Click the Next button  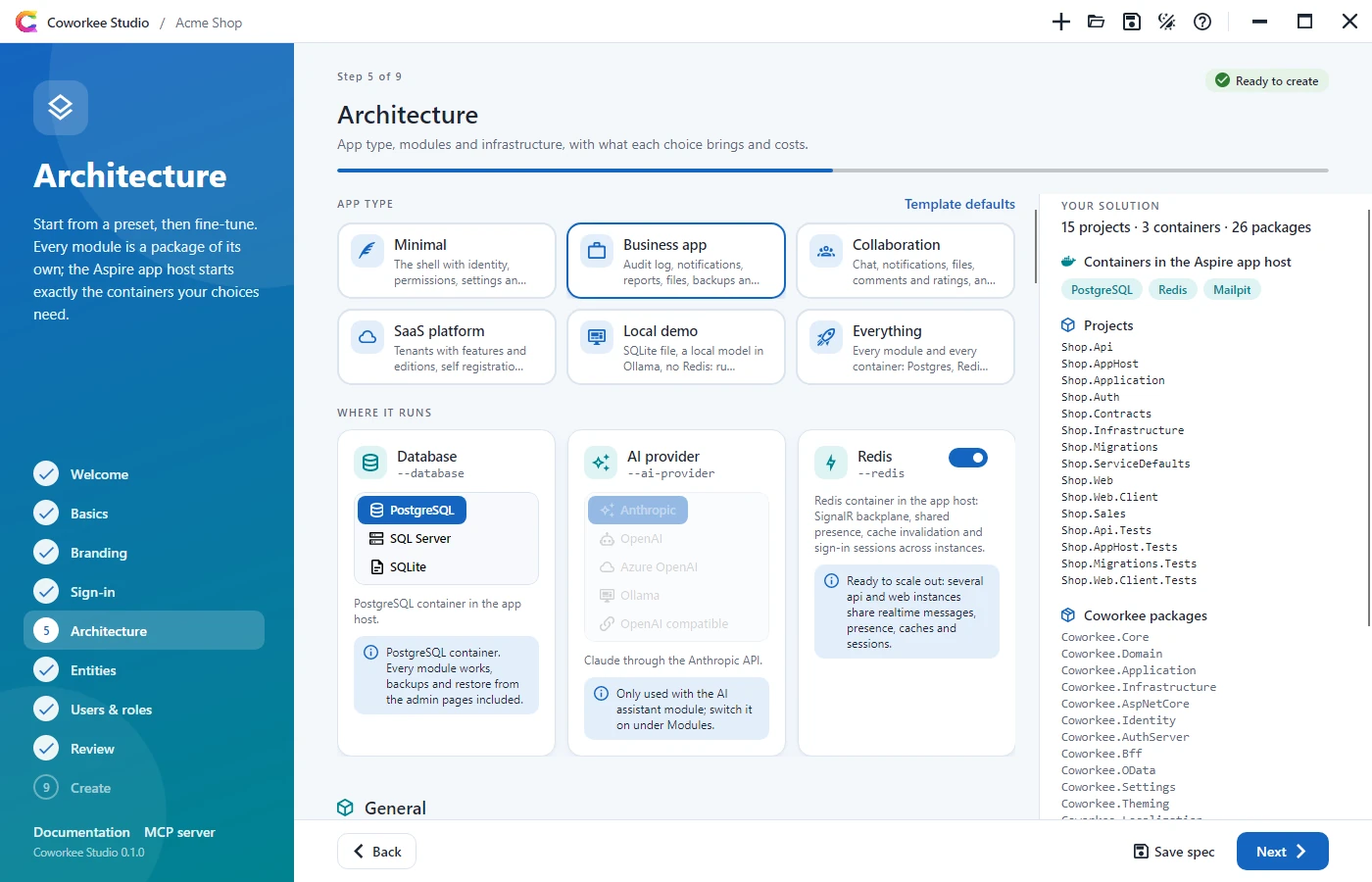click(x=1282, y=852)
